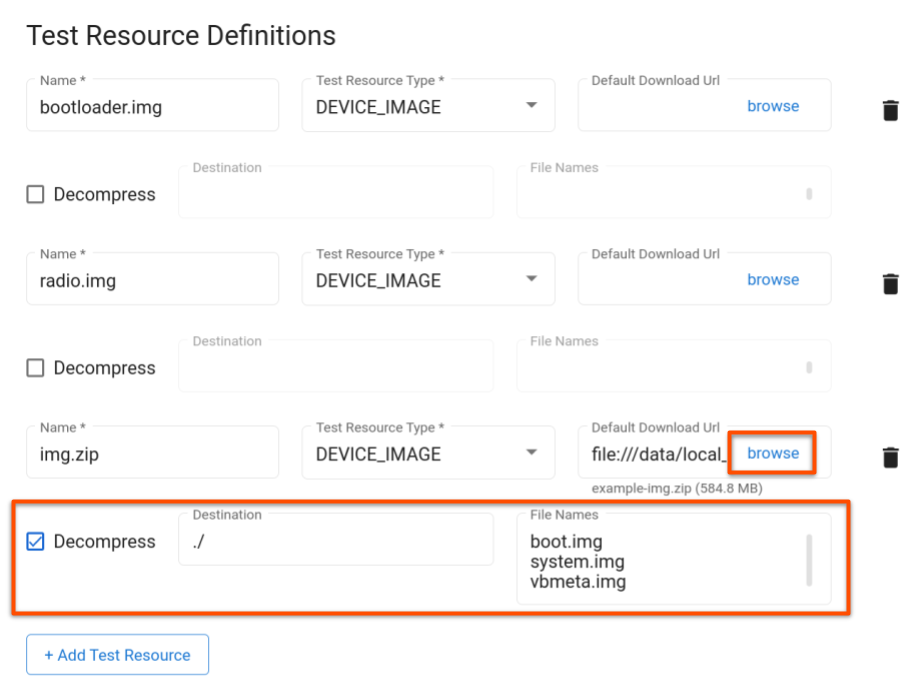This screenshot has width=916, height=685.
Task: Select the Name field containing bootloader.img
Action: click(150, 105)
